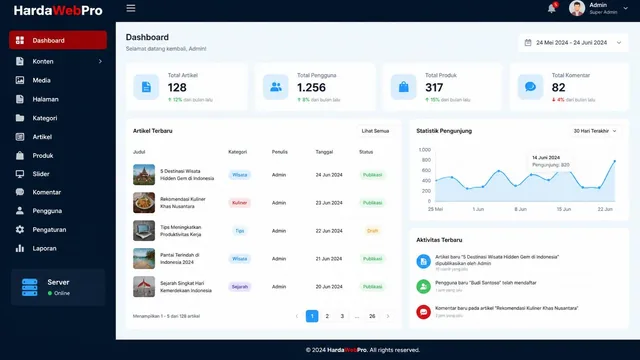Open the notification bell
The width and height of the screenshot is (640, 360).
pos(551,8)
